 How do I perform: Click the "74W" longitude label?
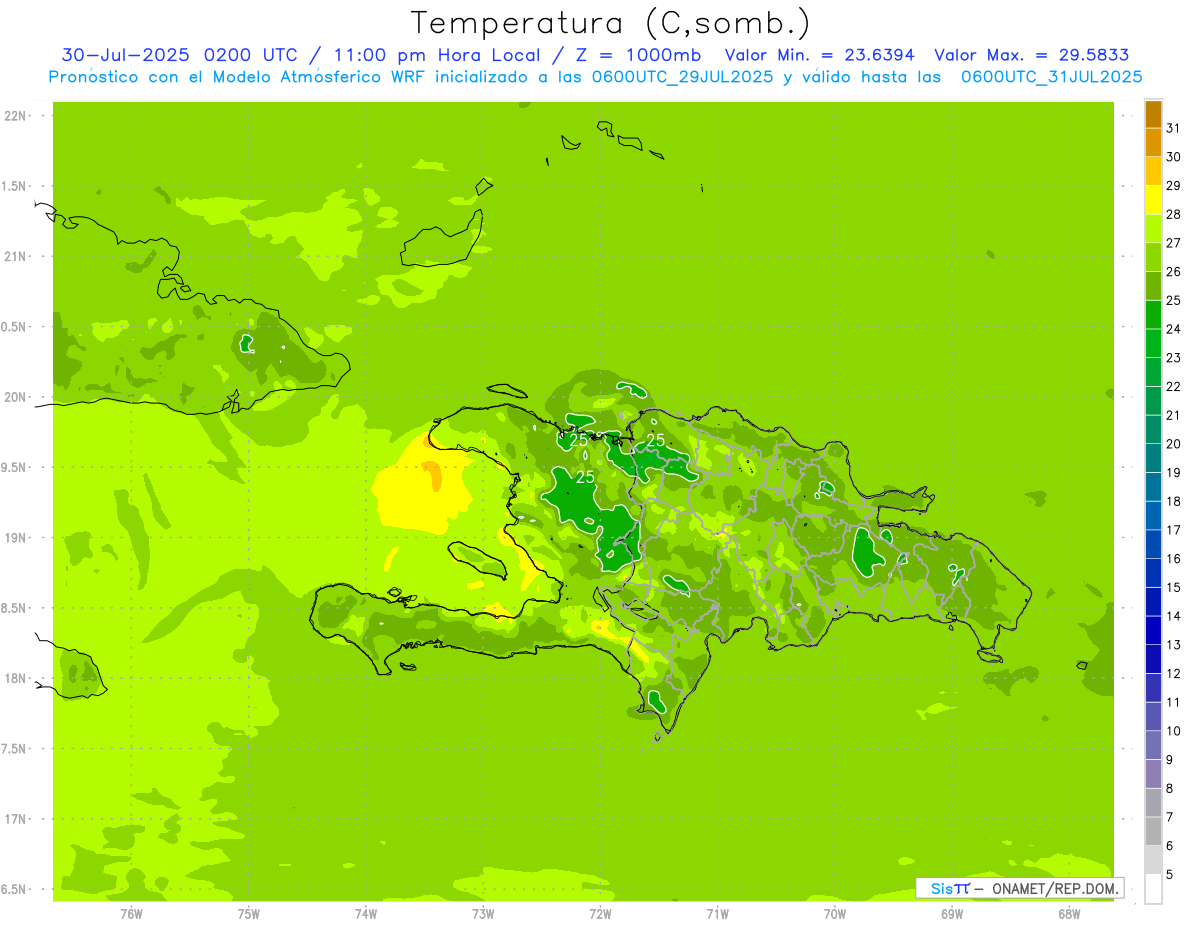366,913
